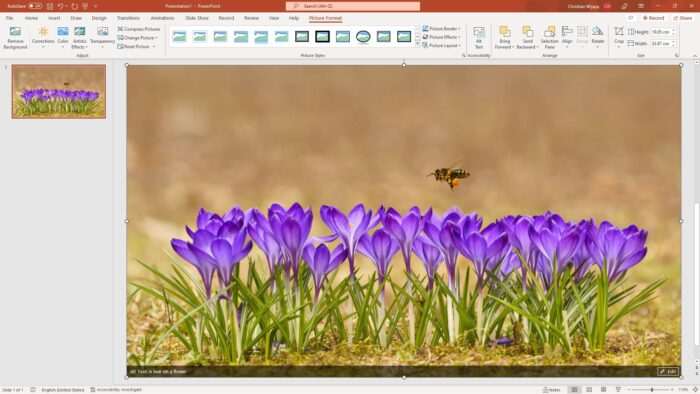Click the Alt Text button
This screenshot has height=394, width=700.
pyautogui.click(x=479, y=37)
